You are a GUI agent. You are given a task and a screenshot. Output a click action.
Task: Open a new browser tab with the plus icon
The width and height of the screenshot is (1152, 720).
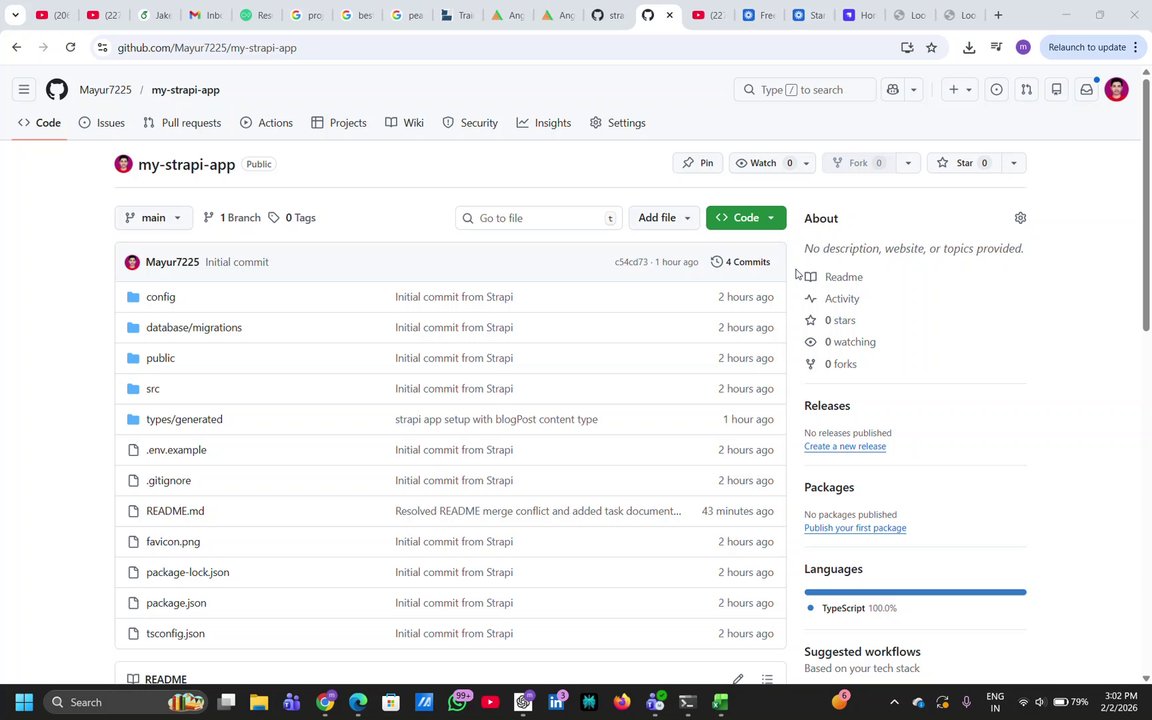point(998,15)
